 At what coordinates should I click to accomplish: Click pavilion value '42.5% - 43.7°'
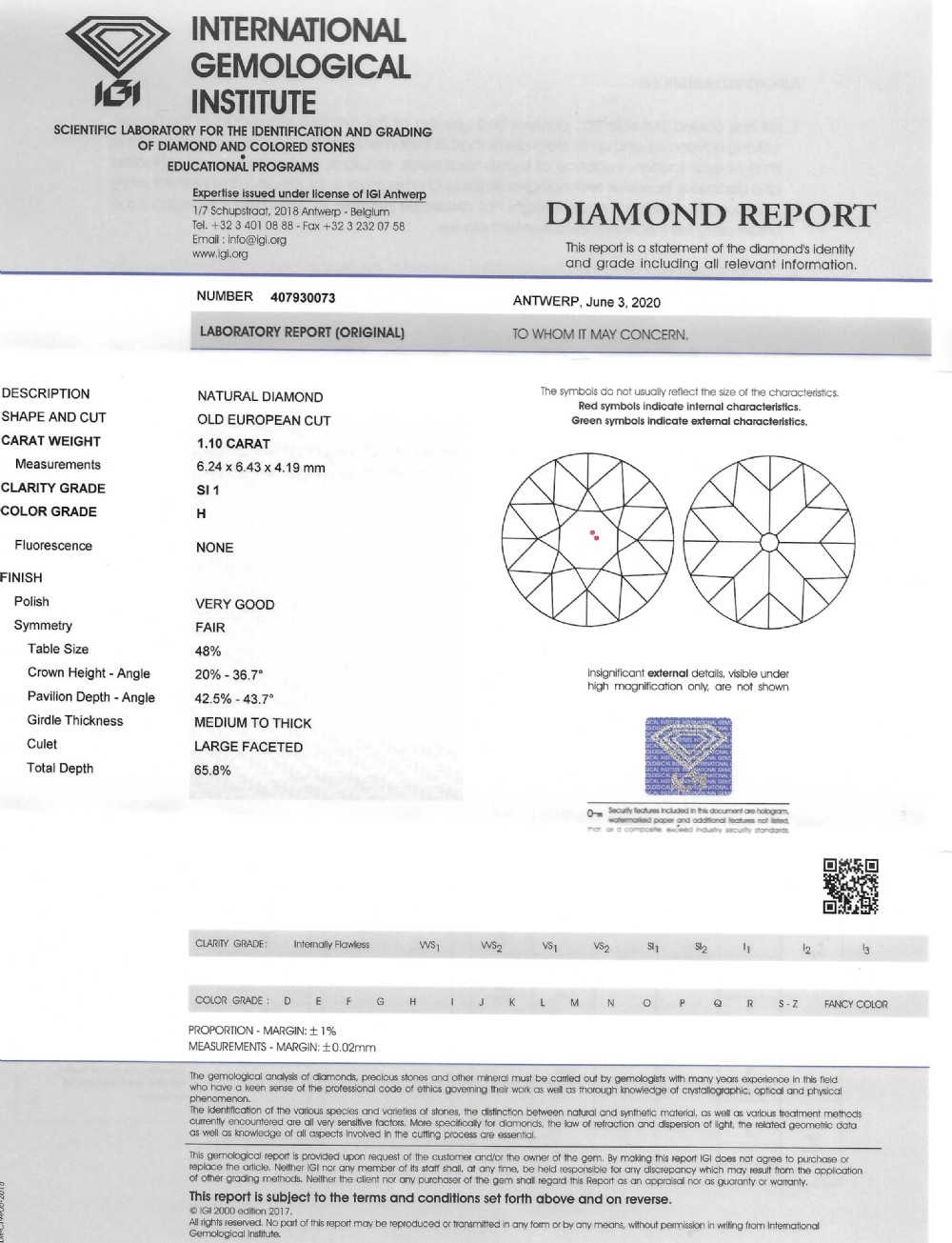coord(234,699)
